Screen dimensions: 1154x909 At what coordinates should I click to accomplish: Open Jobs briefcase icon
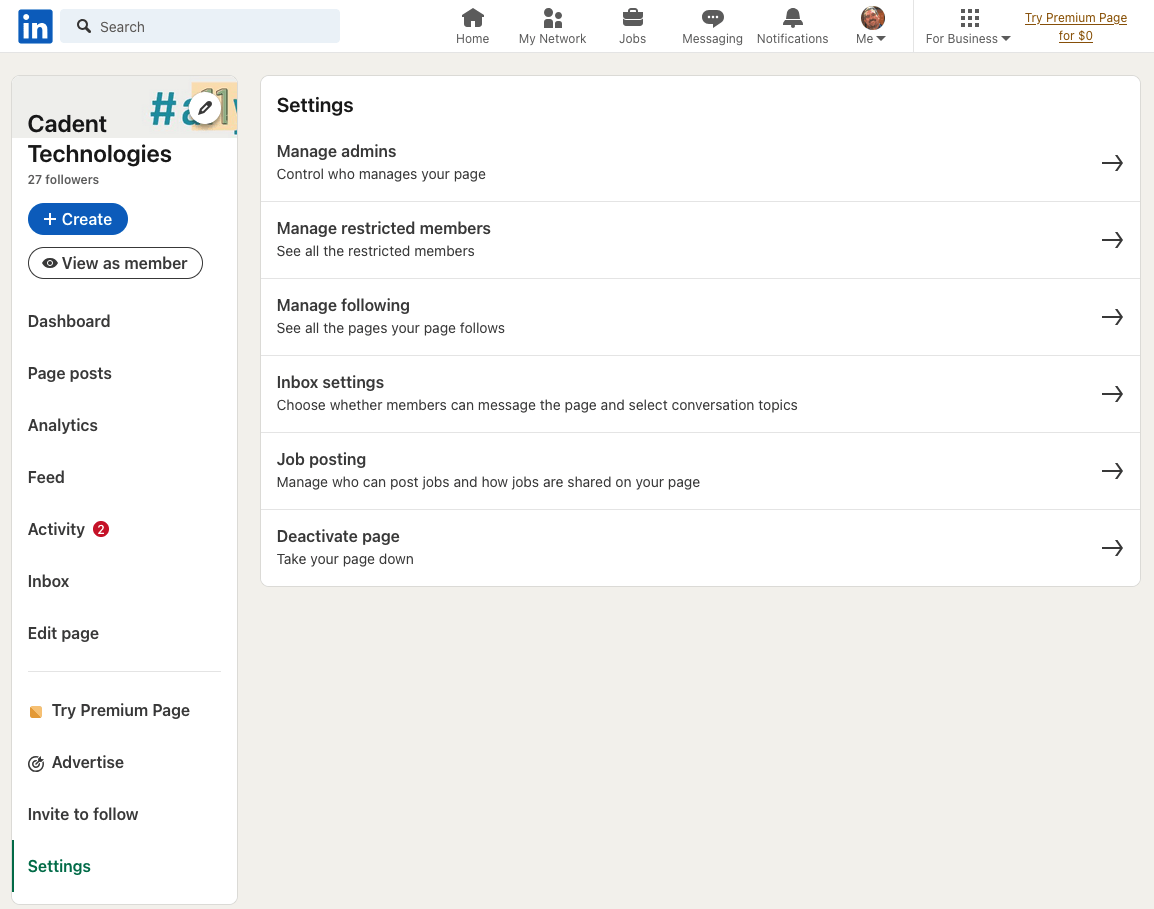click(632, 17)
